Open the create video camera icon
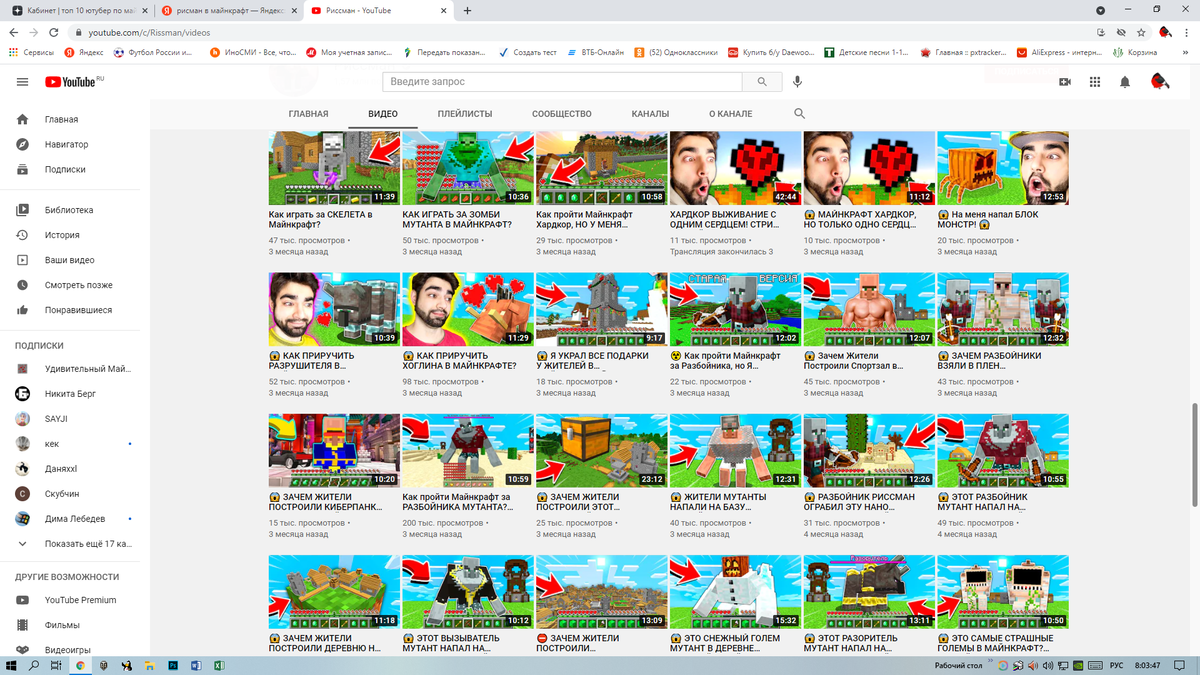Viewport: 1200px width, 675px height. point(1065,82)
